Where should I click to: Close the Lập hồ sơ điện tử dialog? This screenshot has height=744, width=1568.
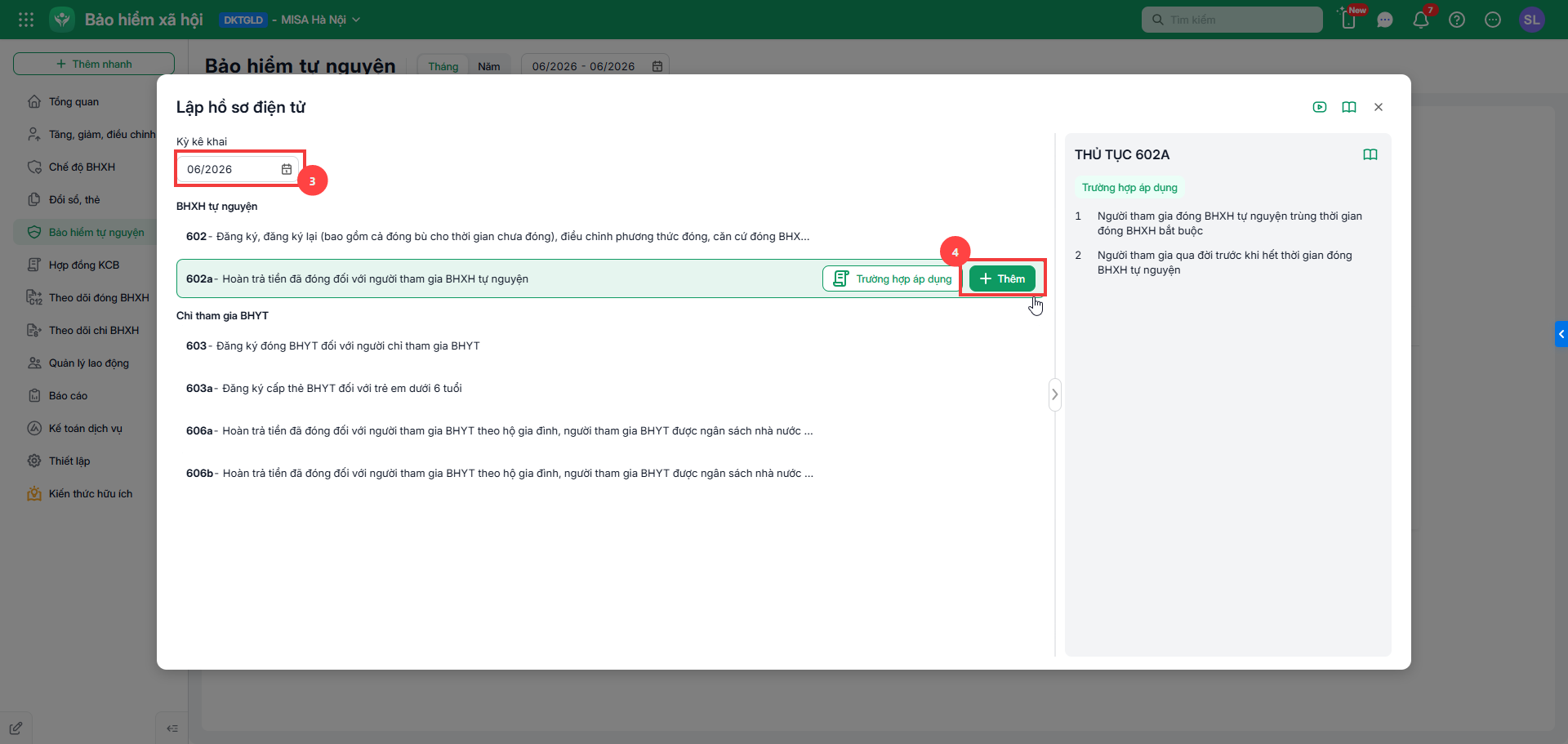point(1379,107)
